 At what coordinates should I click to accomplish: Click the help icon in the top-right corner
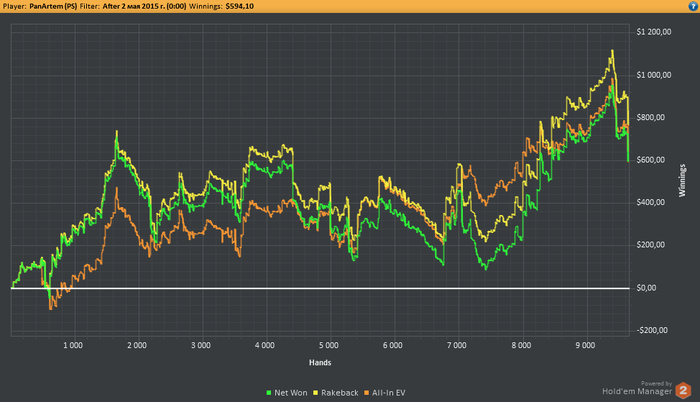click(692, 6)
